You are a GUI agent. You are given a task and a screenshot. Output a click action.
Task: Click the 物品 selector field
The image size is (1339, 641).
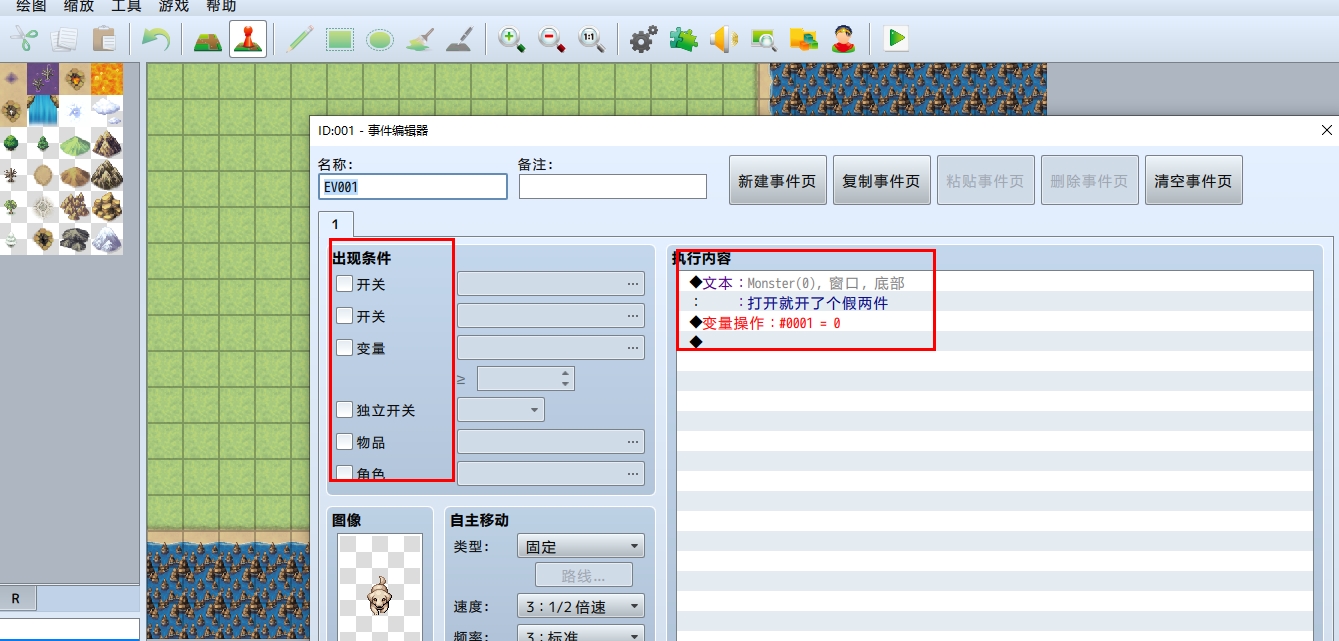pos(551,442)
